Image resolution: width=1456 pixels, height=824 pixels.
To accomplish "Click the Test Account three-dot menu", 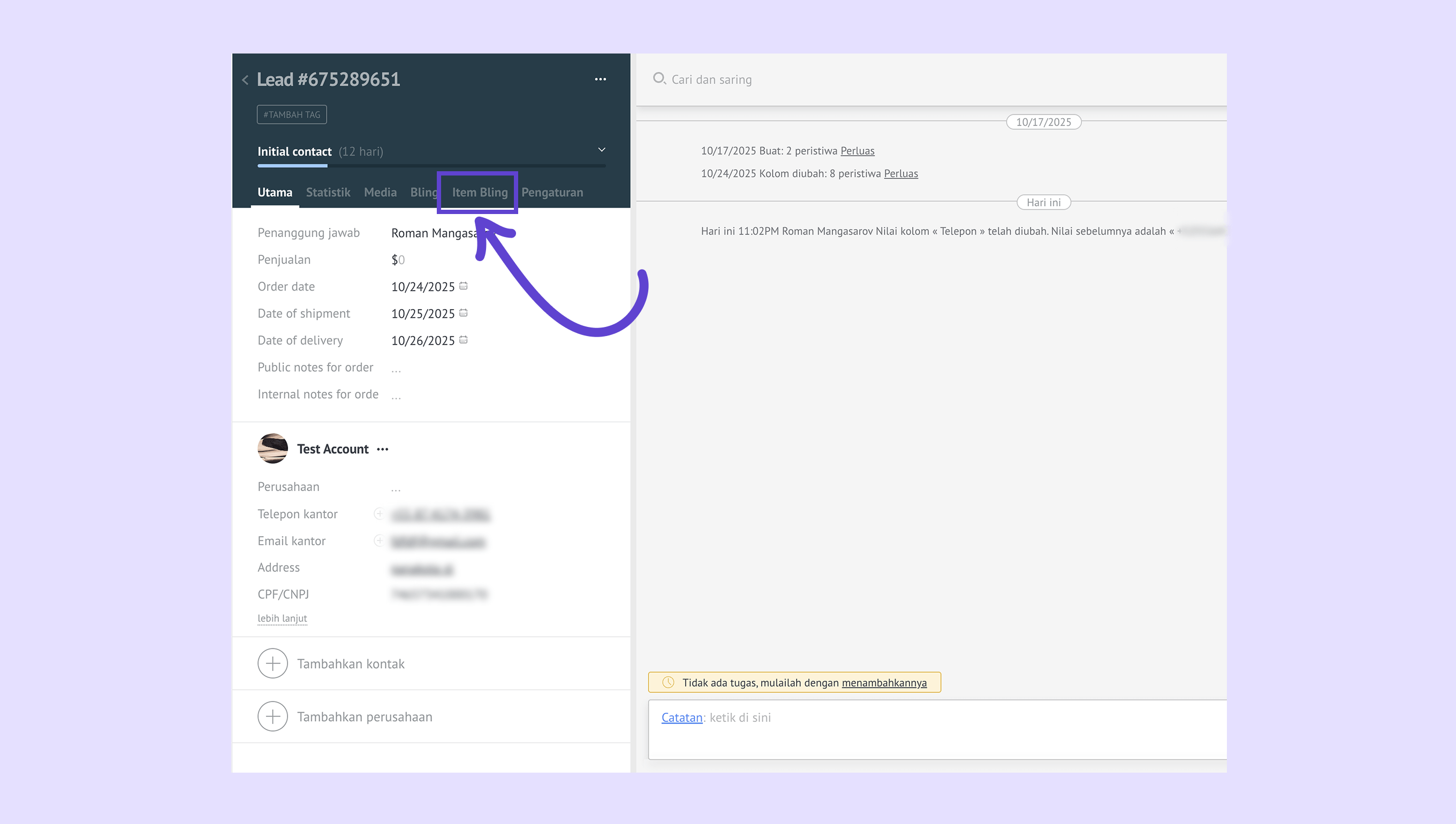I will (383, 449).
